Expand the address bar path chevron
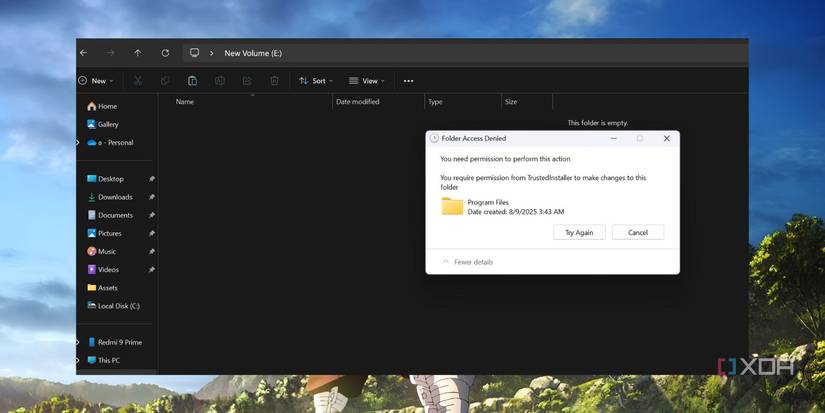The image size is (825, 413). coord(212,53)
